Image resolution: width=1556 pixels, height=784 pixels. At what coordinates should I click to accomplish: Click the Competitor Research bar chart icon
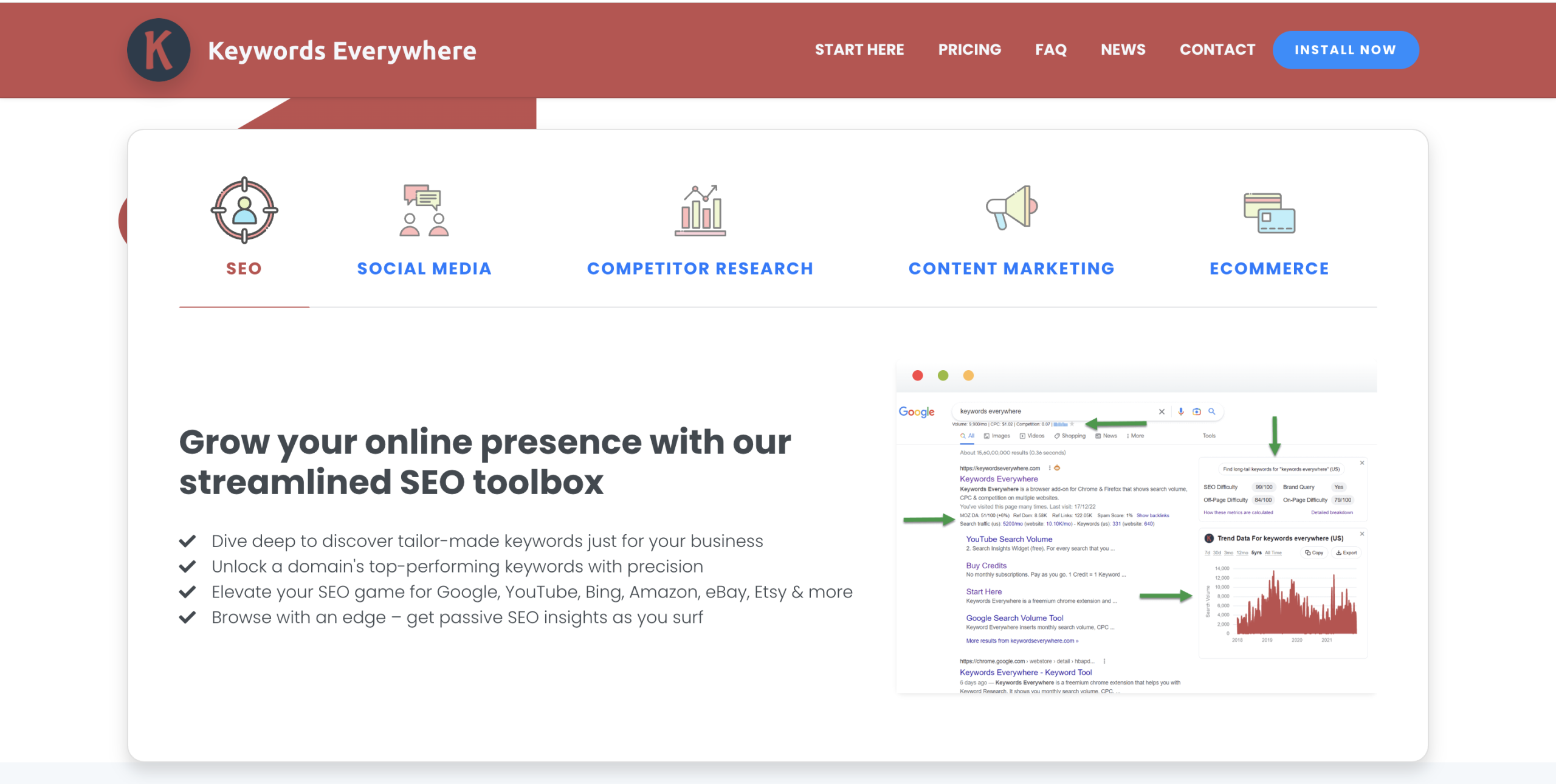coord(700,210)
